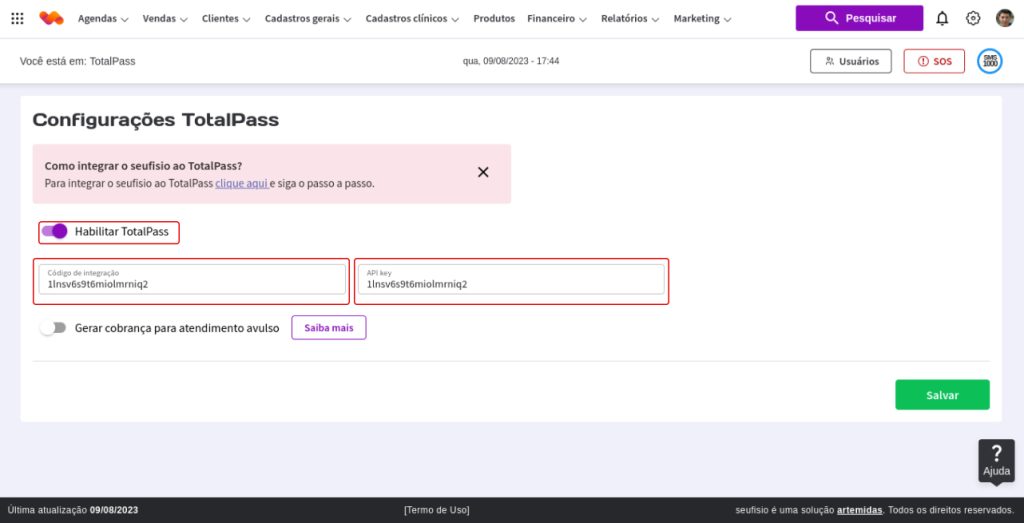The width and height of the screenshot is (1024, 523).
Task: Click the Saiba mais button
Action: tap(328, 328)
